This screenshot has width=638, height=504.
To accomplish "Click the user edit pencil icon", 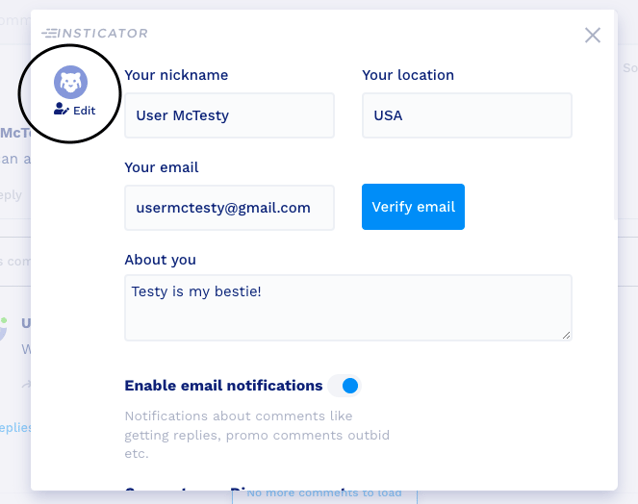I will 61,109.
